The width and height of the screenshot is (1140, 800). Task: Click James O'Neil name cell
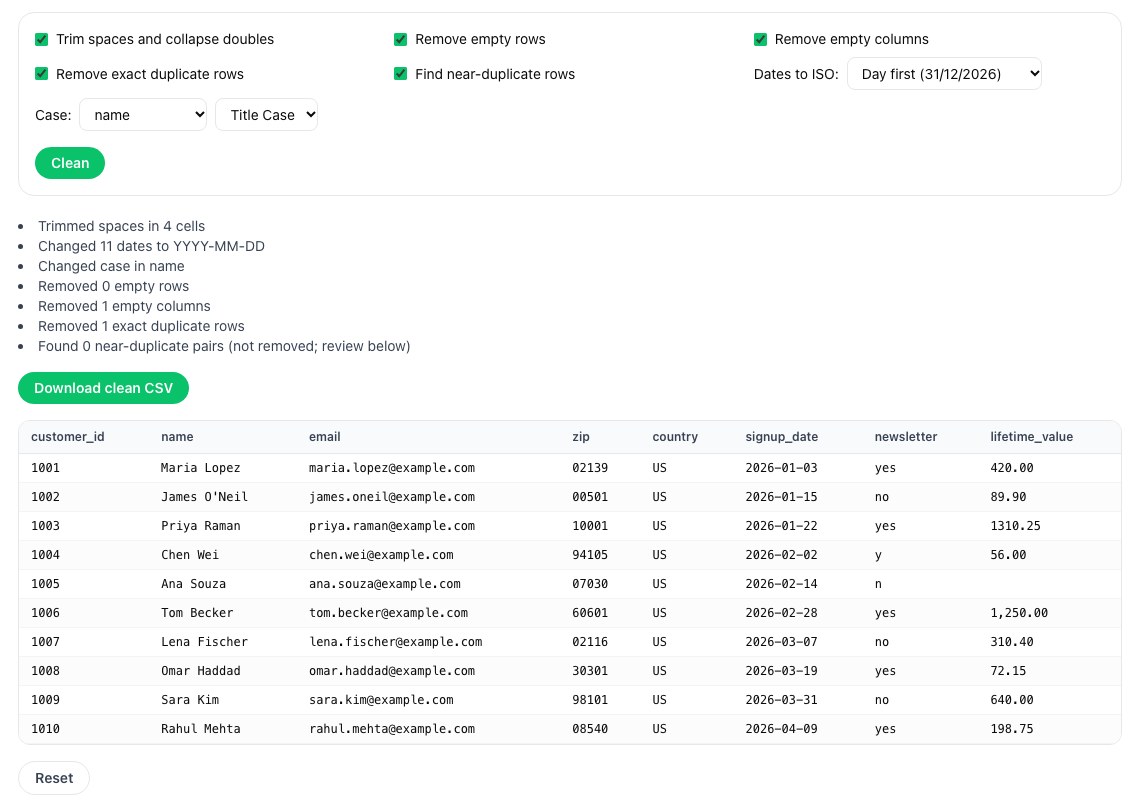click(204, 497)
